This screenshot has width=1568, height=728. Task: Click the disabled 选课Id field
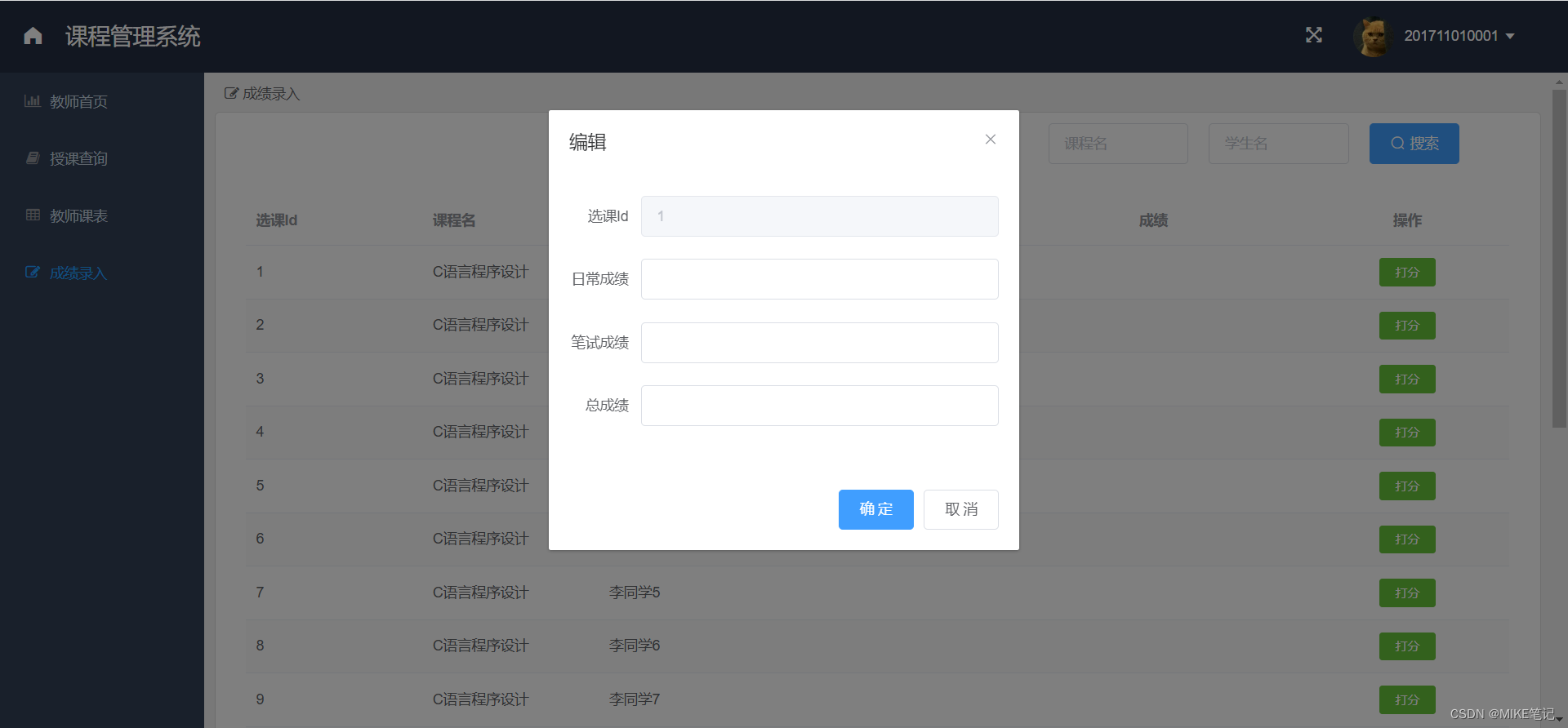click(x=820, y=216)
